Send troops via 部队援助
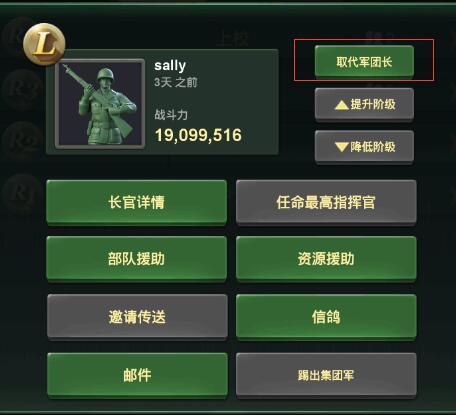 pos(137,259)
